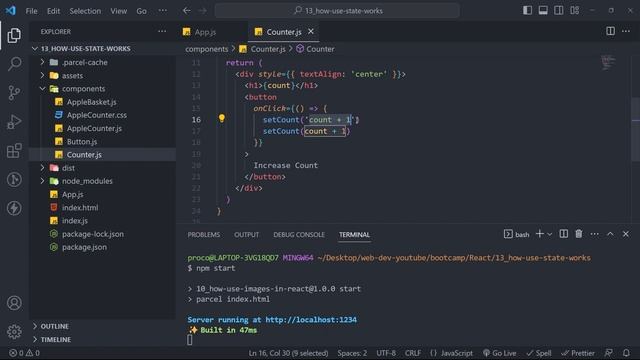Go forward with the navigation arrow
Screen dimensions: 640x360
(x=203, y=11)
